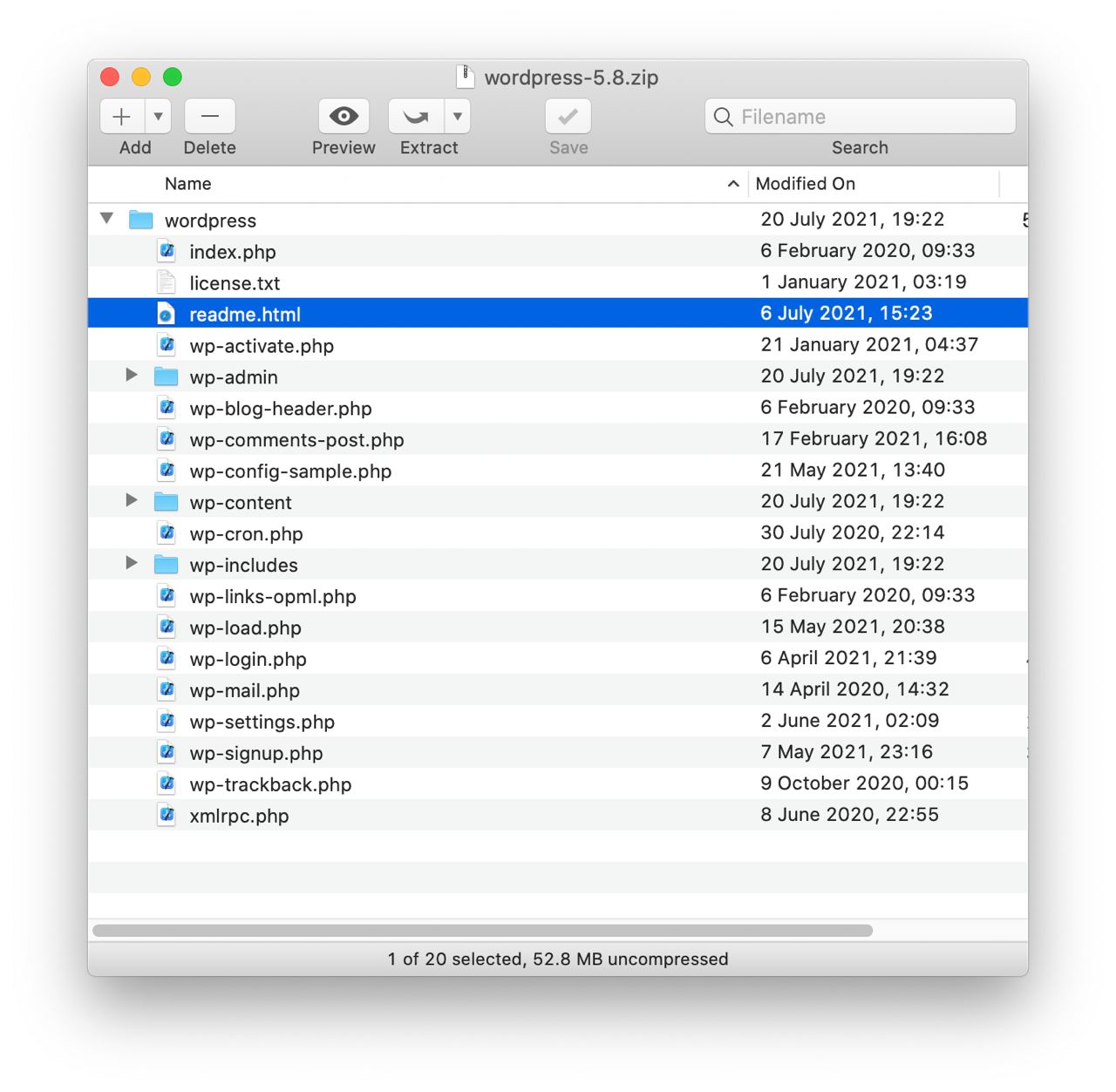Click the Add plus button
Image resolution: width=1116 pixels, height=1092 pixels.
click(122, 116)
